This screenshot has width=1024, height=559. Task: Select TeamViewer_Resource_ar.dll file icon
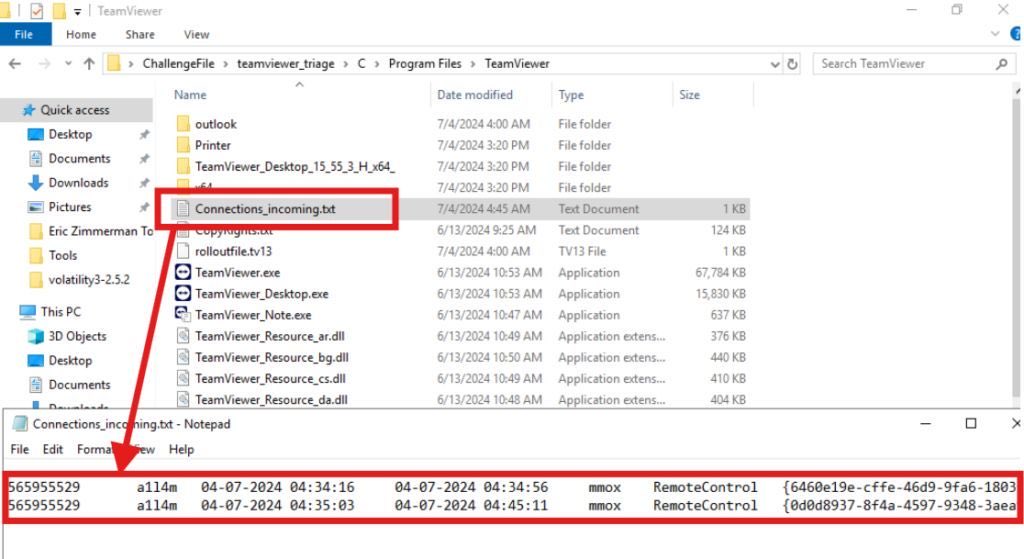(x=183, y=336)
